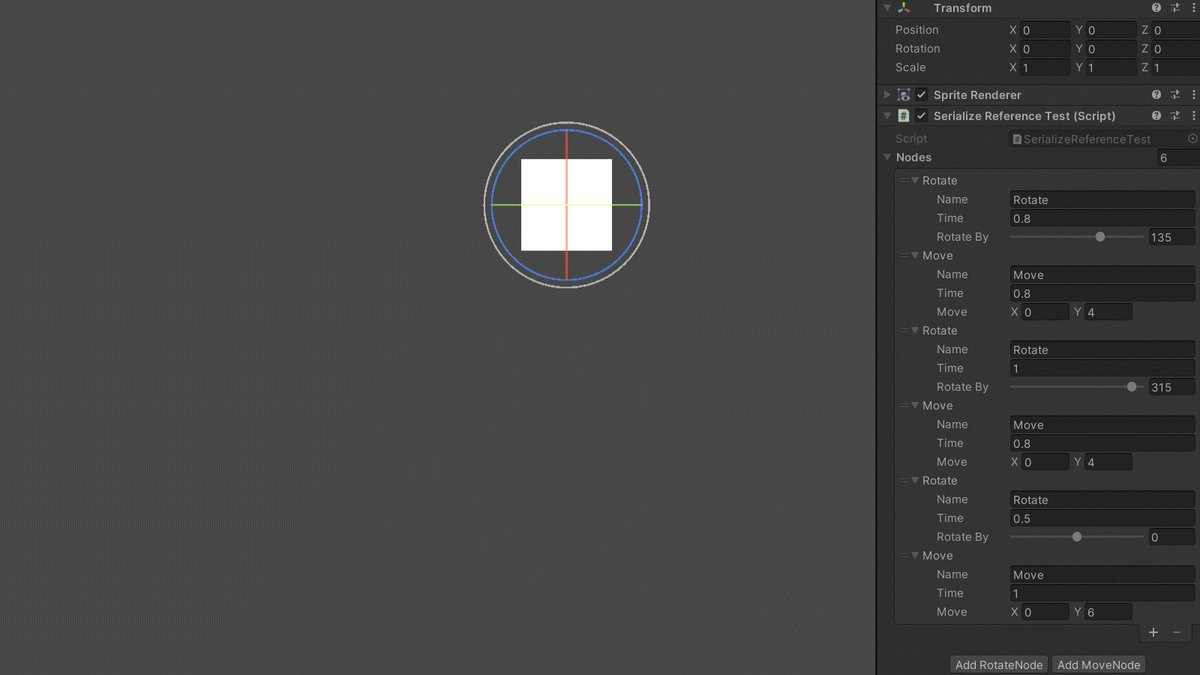
Task: Grab the first Rotate node drag handle
Action: point(904,181)
